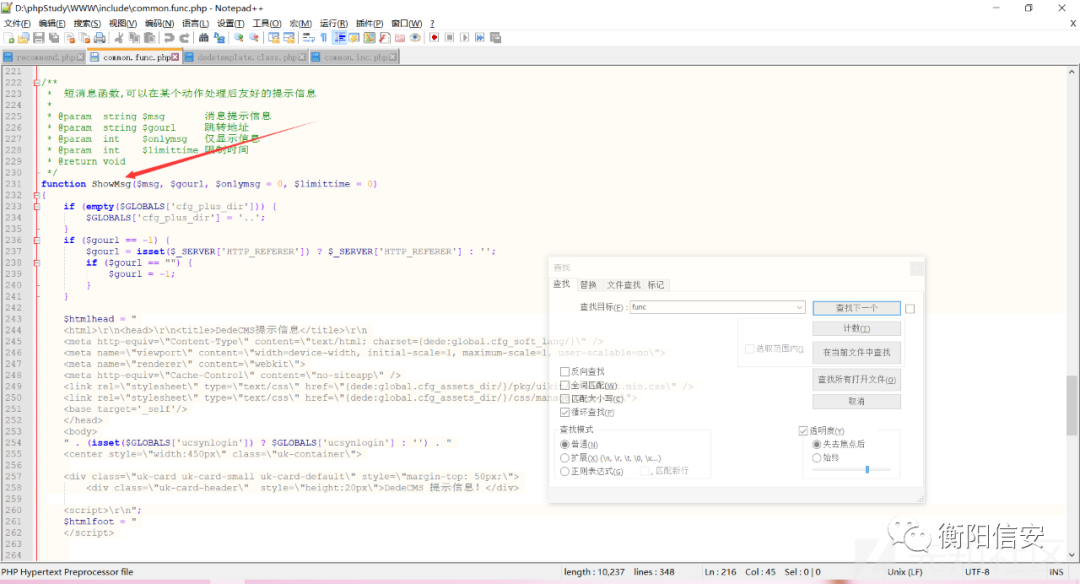Toggle synchronize horizontal scrolling icon
Screen dimensions: 1080x584
coord(289,38)
